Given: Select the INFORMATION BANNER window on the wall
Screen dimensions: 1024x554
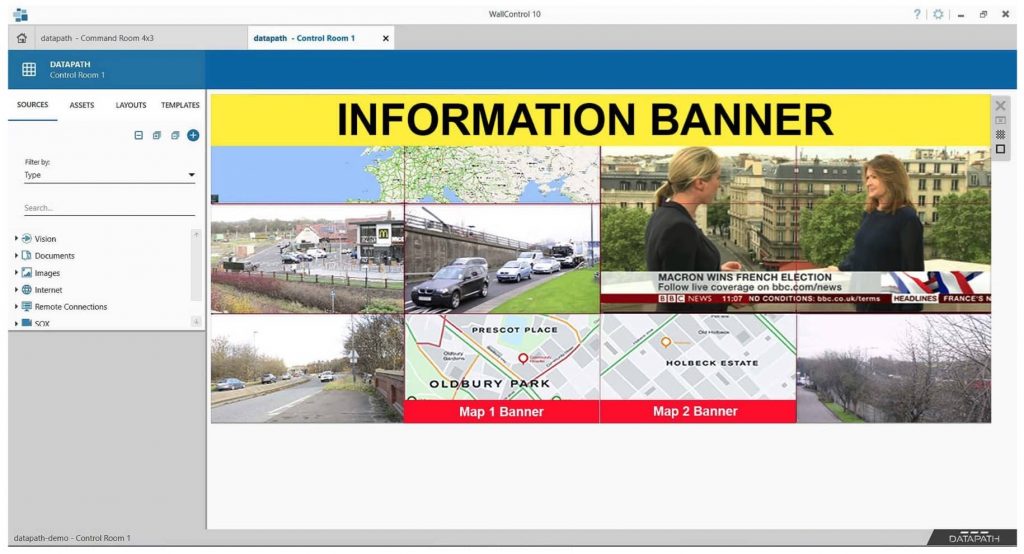Looking at the screenshot, I should click(600, 120).
